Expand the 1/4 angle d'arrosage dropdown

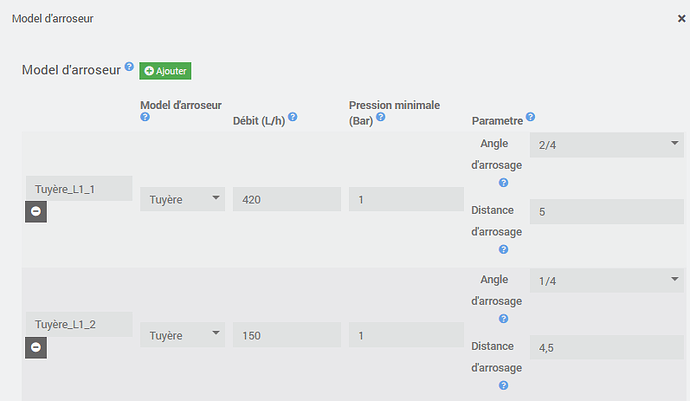click(605, 281)
